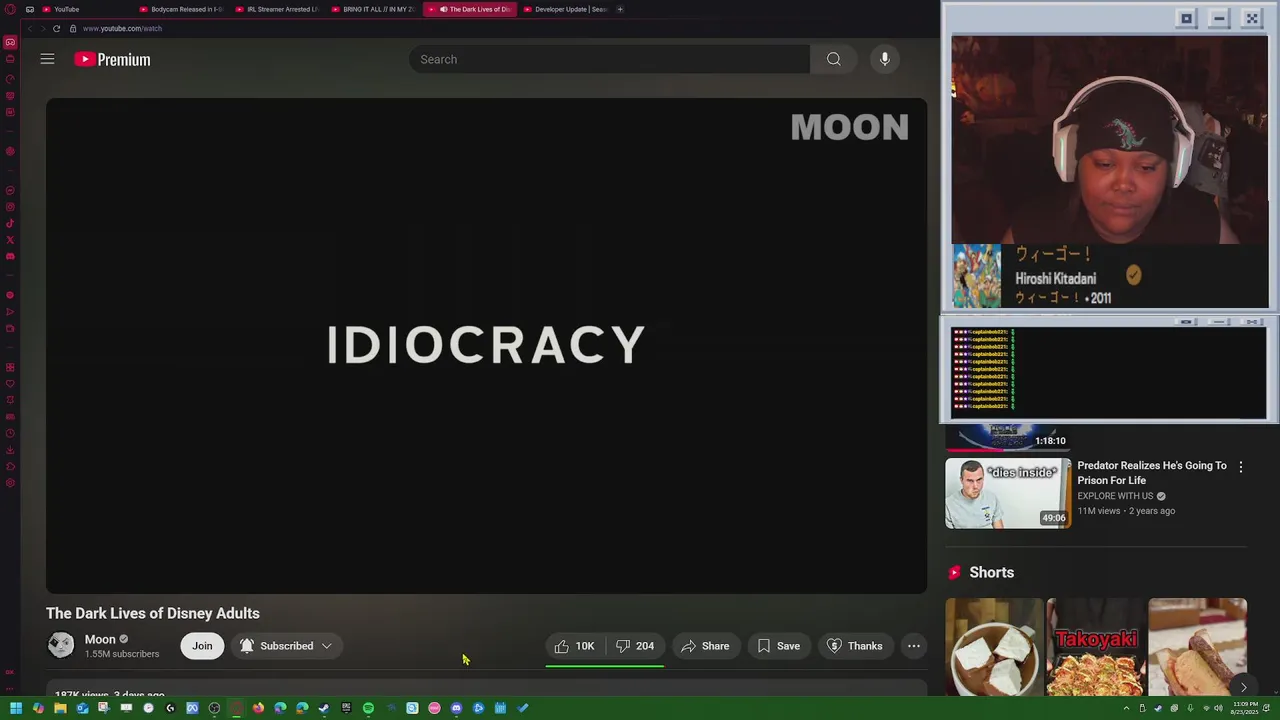
Task: Open more actions ellipsis under video
Action: tap(914, 646)
